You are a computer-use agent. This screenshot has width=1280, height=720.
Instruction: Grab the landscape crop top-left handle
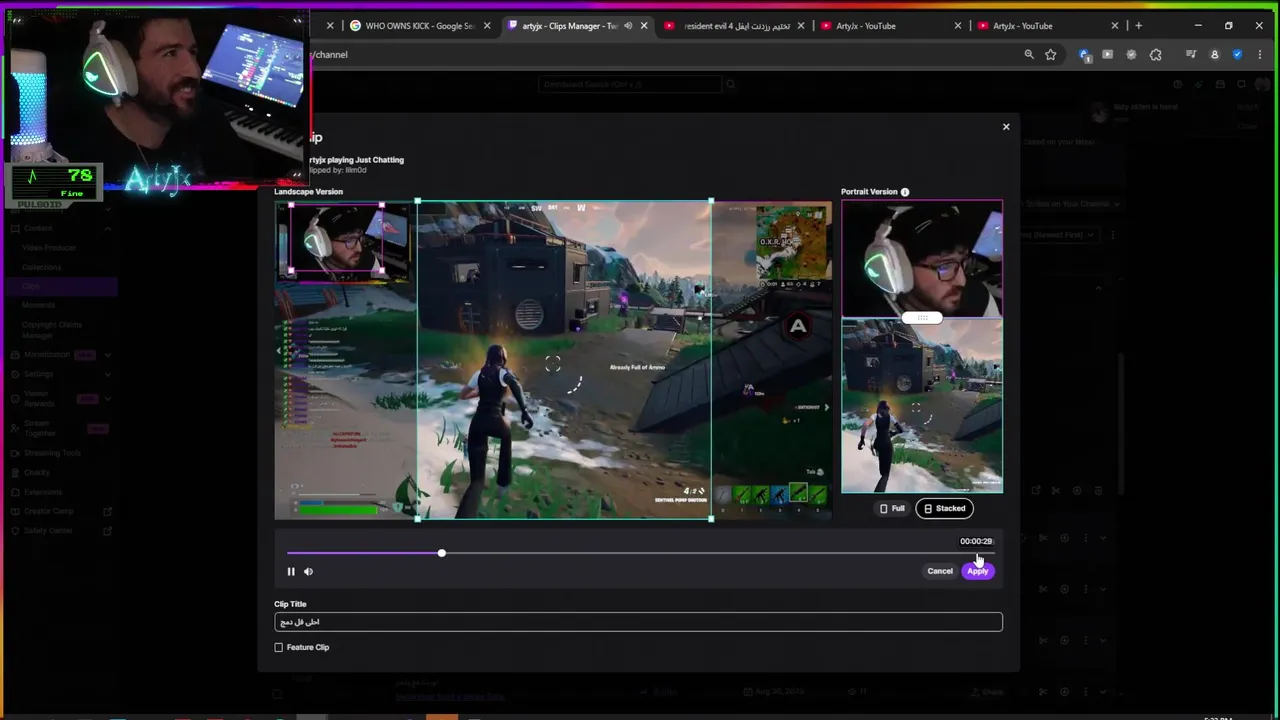coord(418,202)
